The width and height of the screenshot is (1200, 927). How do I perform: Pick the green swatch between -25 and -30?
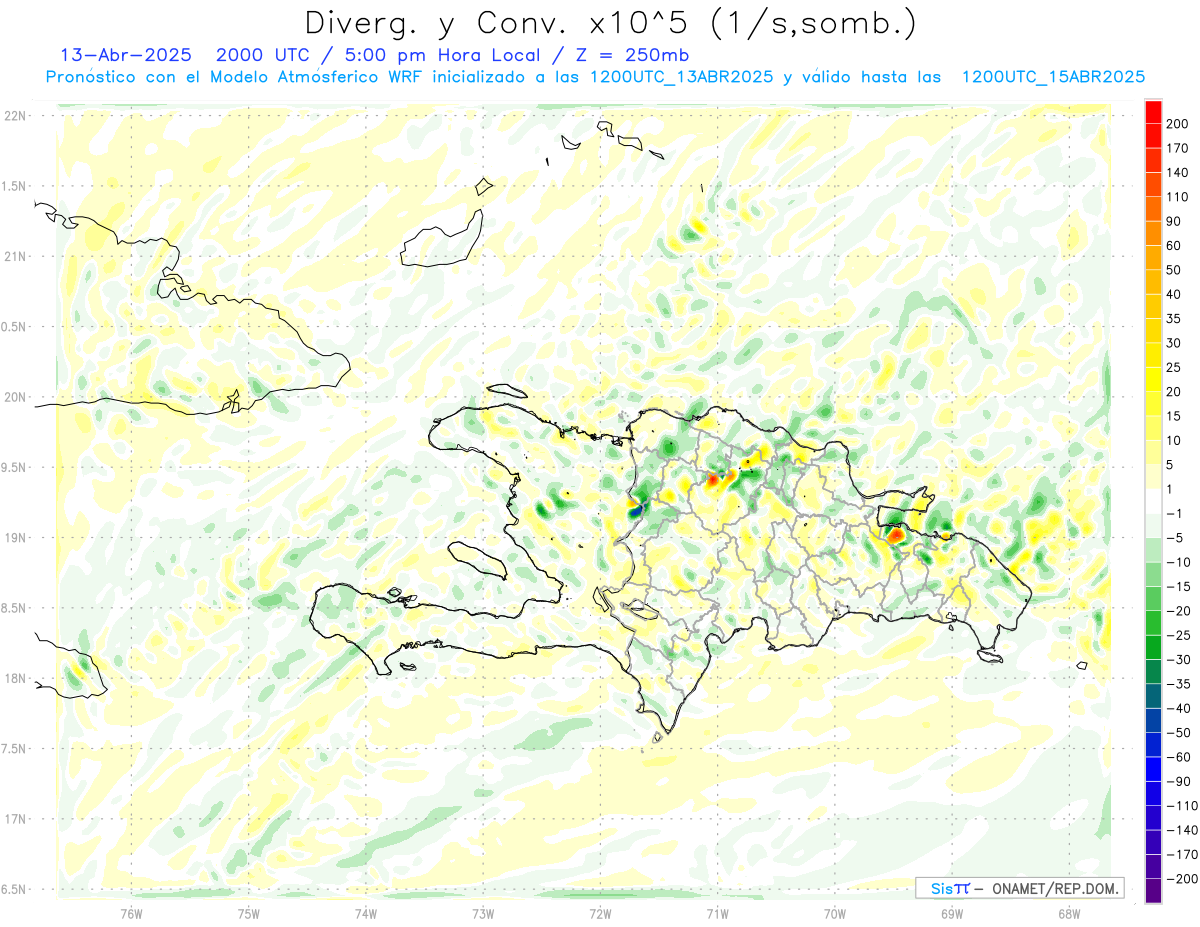pos(1153,647)
